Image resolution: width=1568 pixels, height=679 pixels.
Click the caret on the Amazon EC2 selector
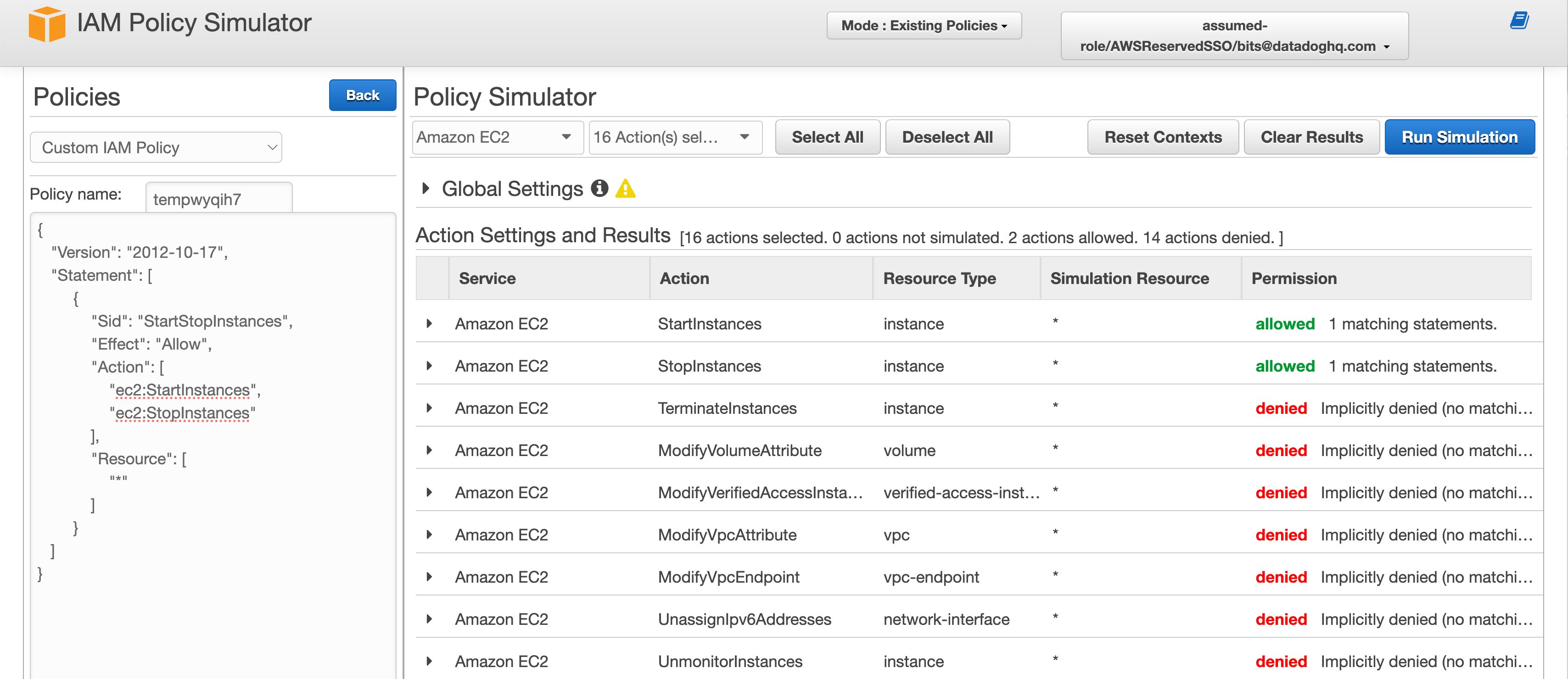(x=566, y=137)
